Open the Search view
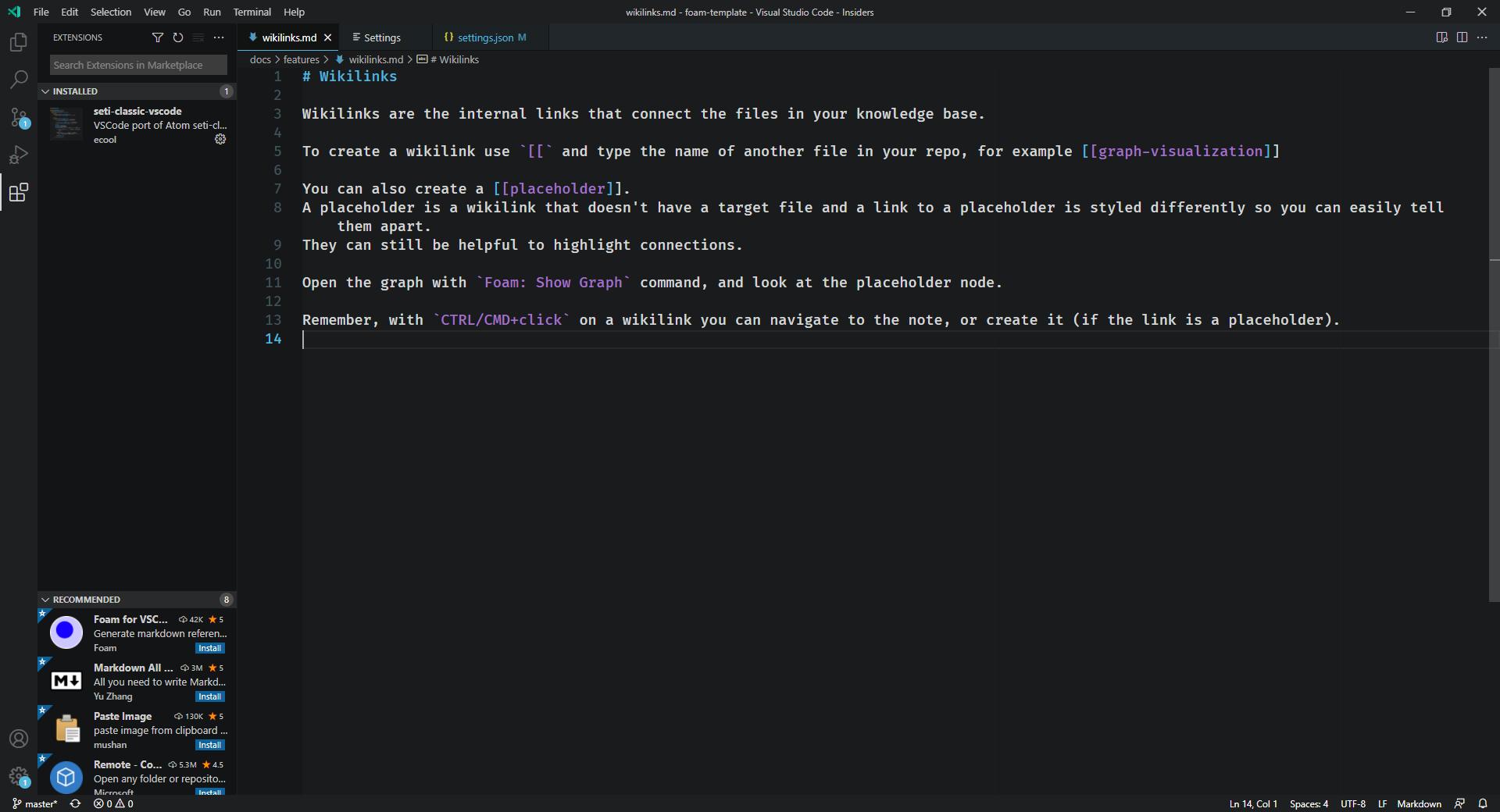Screen dimensions: 1500x812 pyautogui.click(x=18, y=79)
